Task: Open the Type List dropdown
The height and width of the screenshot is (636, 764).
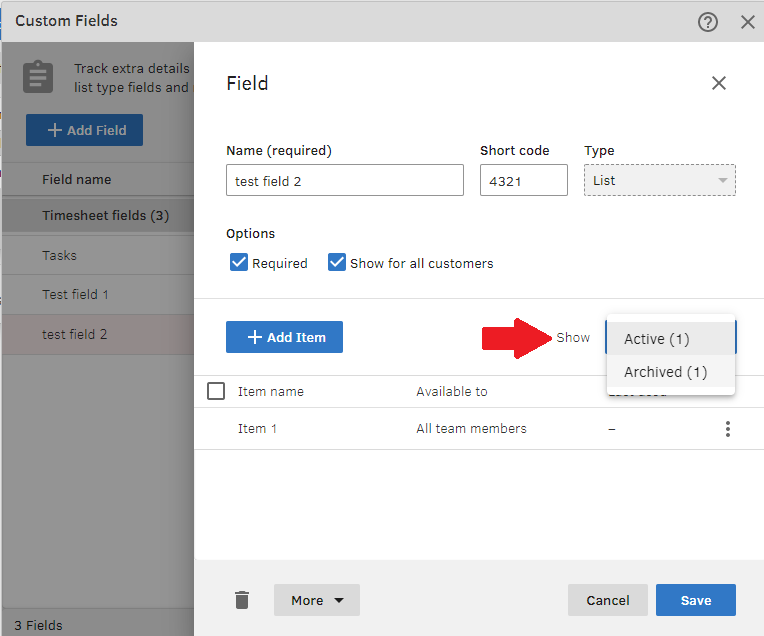Action: point(659,180)
